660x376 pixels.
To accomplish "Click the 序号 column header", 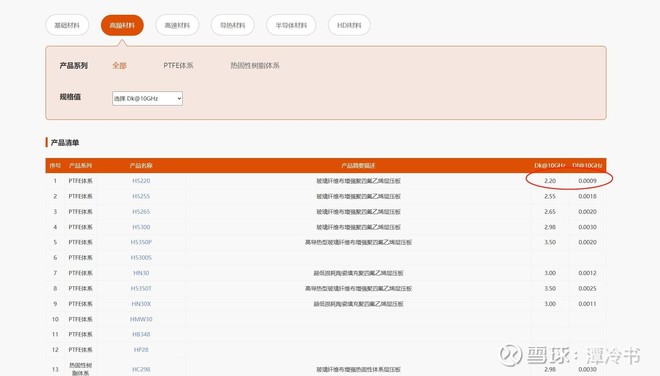I will tap(55, 165).
